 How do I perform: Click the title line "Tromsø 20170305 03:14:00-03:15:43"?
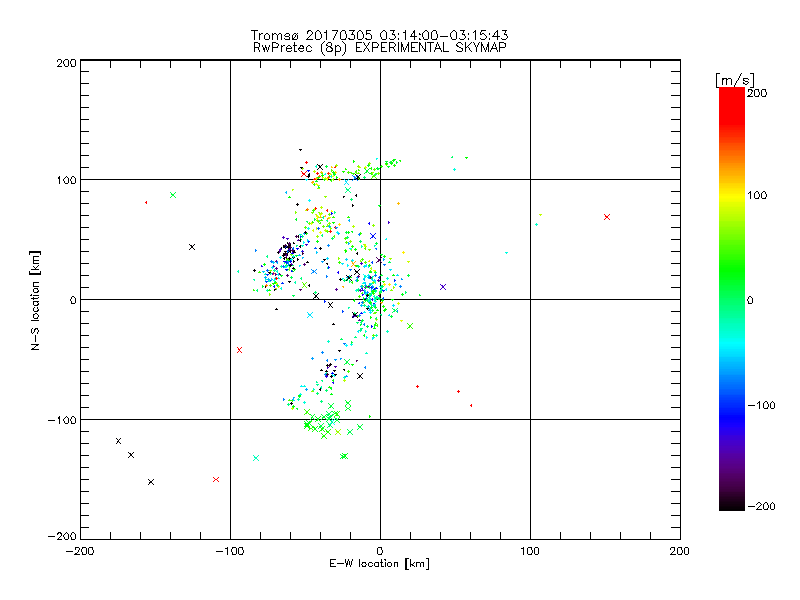(379, 35)
